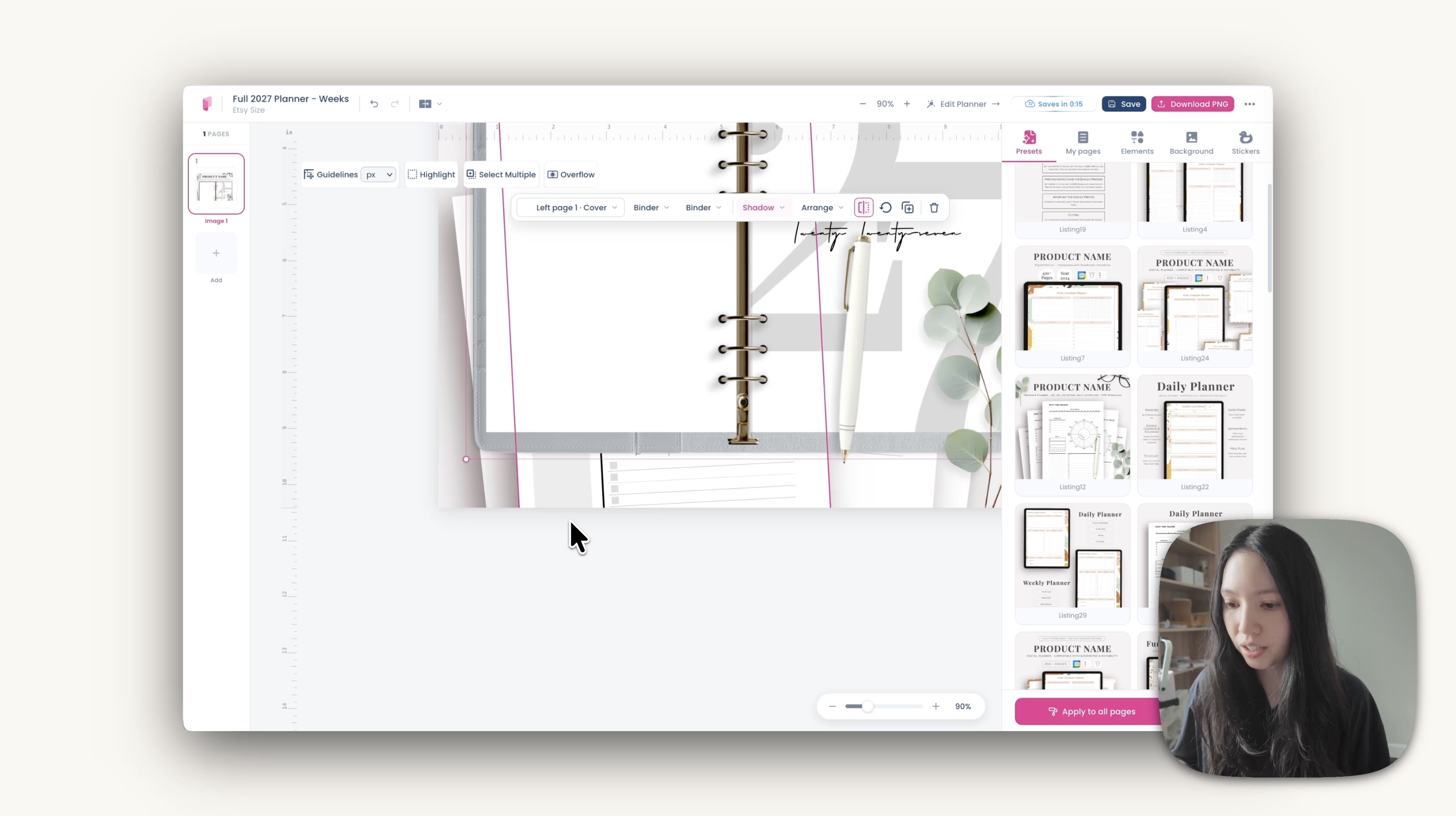Viewport: 1456px width, 816px height.
Task: Delete the selected element with trash icon
Action: tap(934, 207)
